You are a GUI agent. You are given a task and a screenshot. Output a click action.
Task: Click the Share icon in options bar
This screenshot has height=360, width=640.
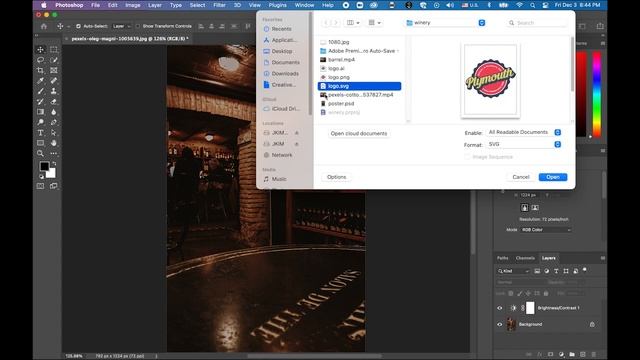point(600,26)
